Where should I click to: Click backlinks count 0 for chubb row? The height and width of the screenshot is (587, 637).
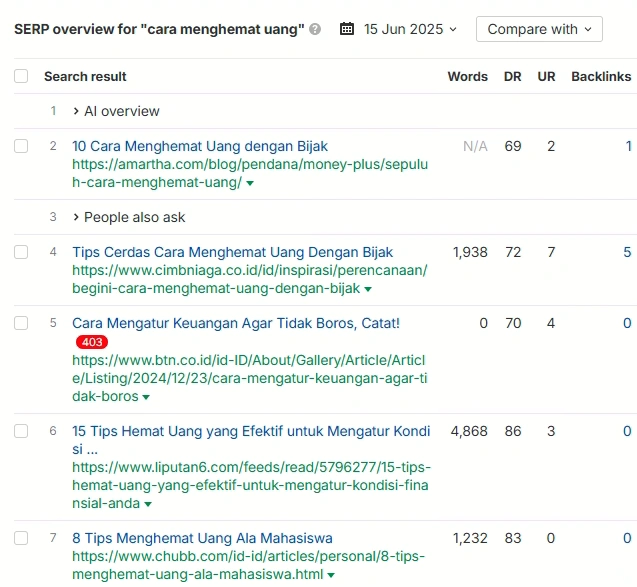pos(627,538)
